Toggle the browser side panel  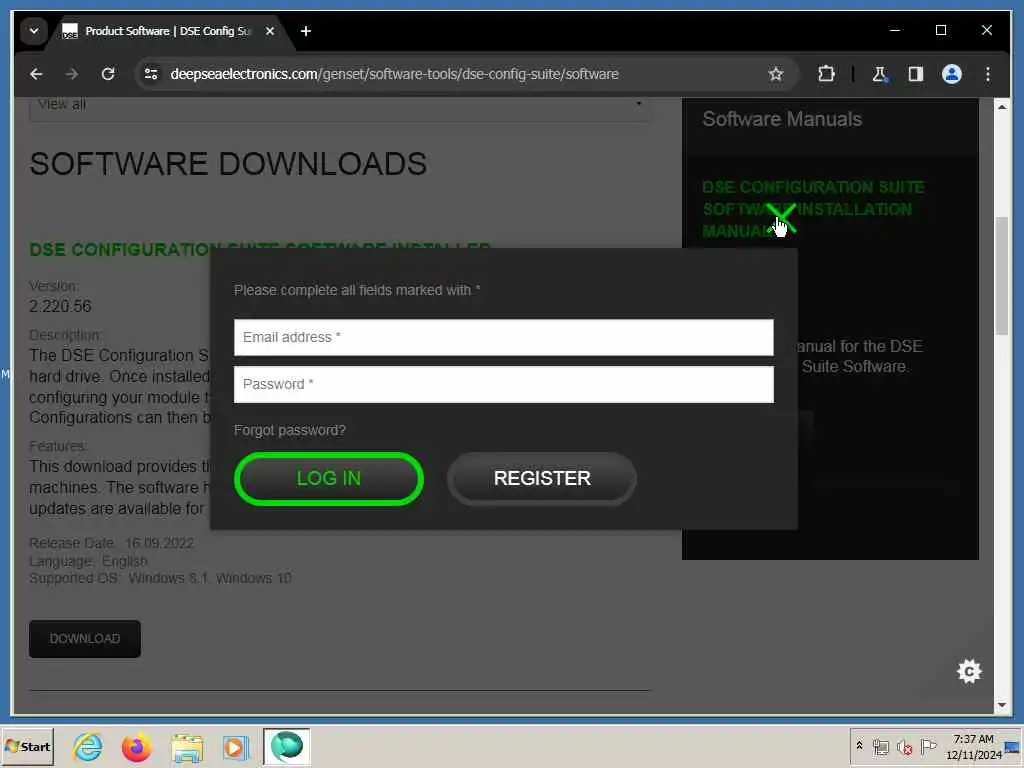[x=916, y=74]
